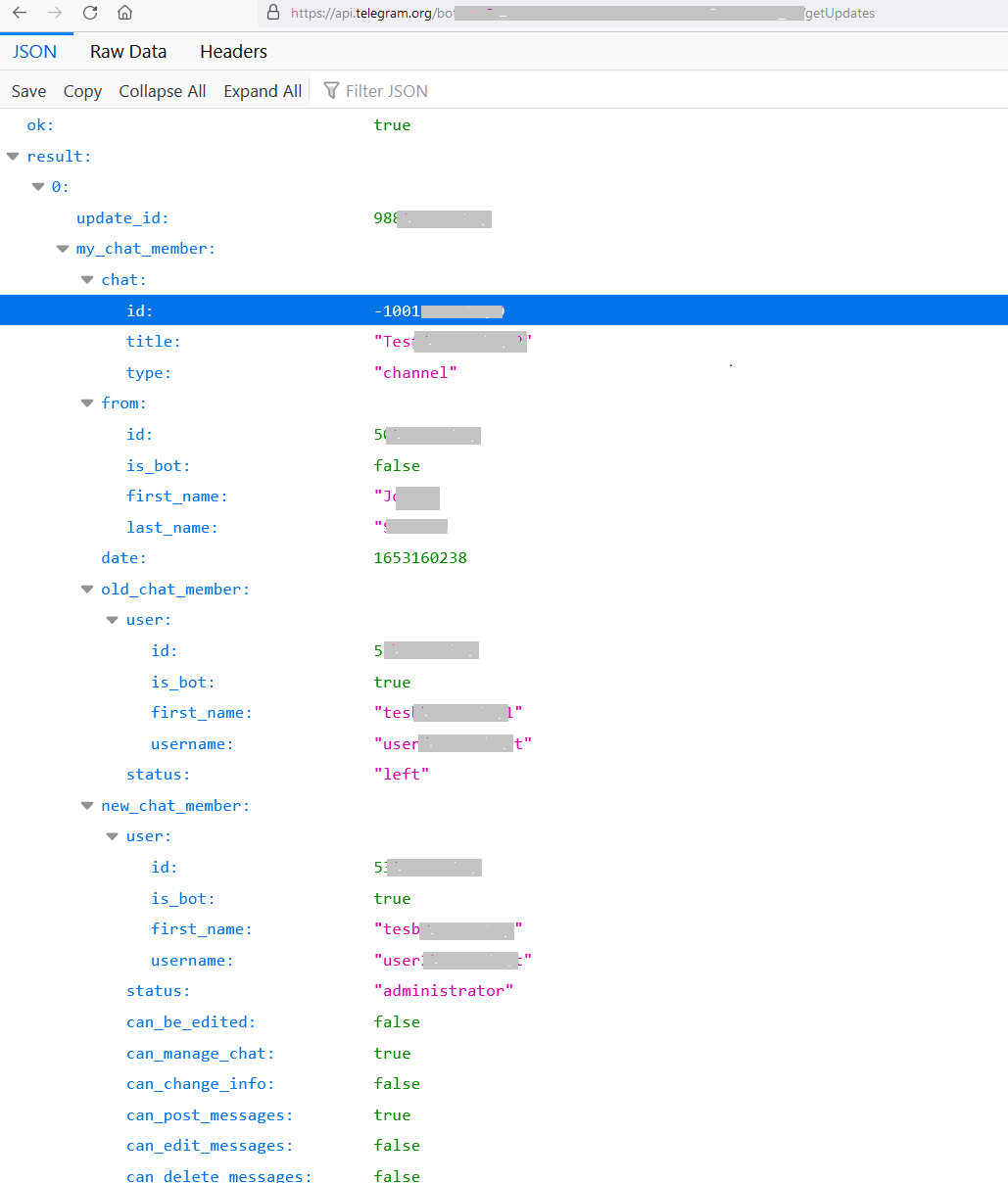Save the JSON response
Viewport: 1008px width, 1183px height.
28,91
